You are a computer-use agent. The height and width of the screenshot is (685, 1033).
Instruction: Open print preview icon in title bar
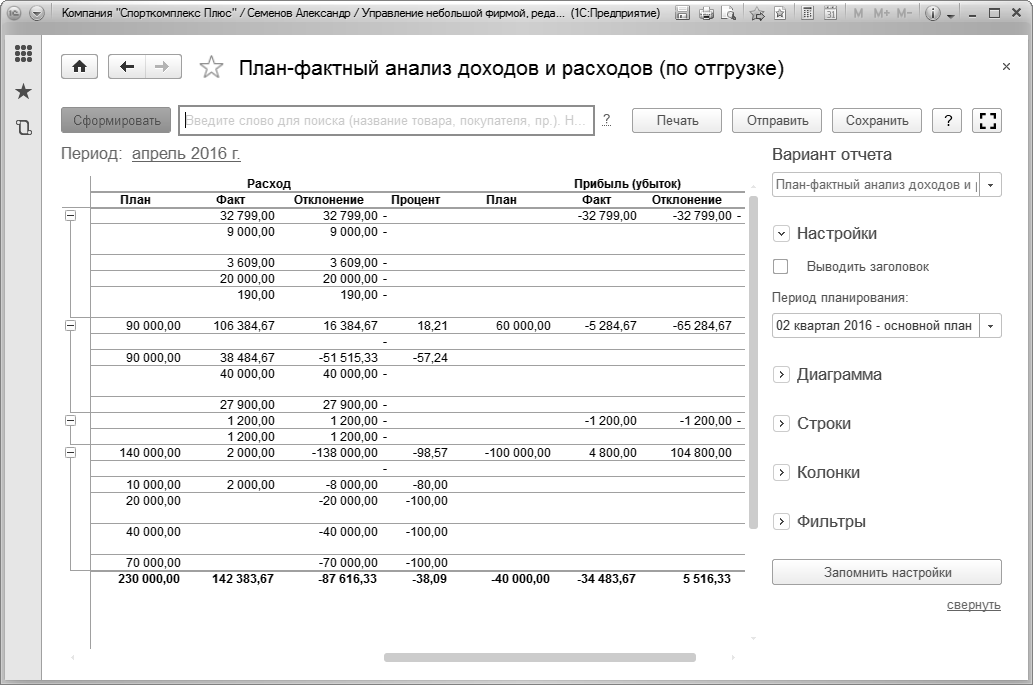pyautogui.click(x=728, y=13)
